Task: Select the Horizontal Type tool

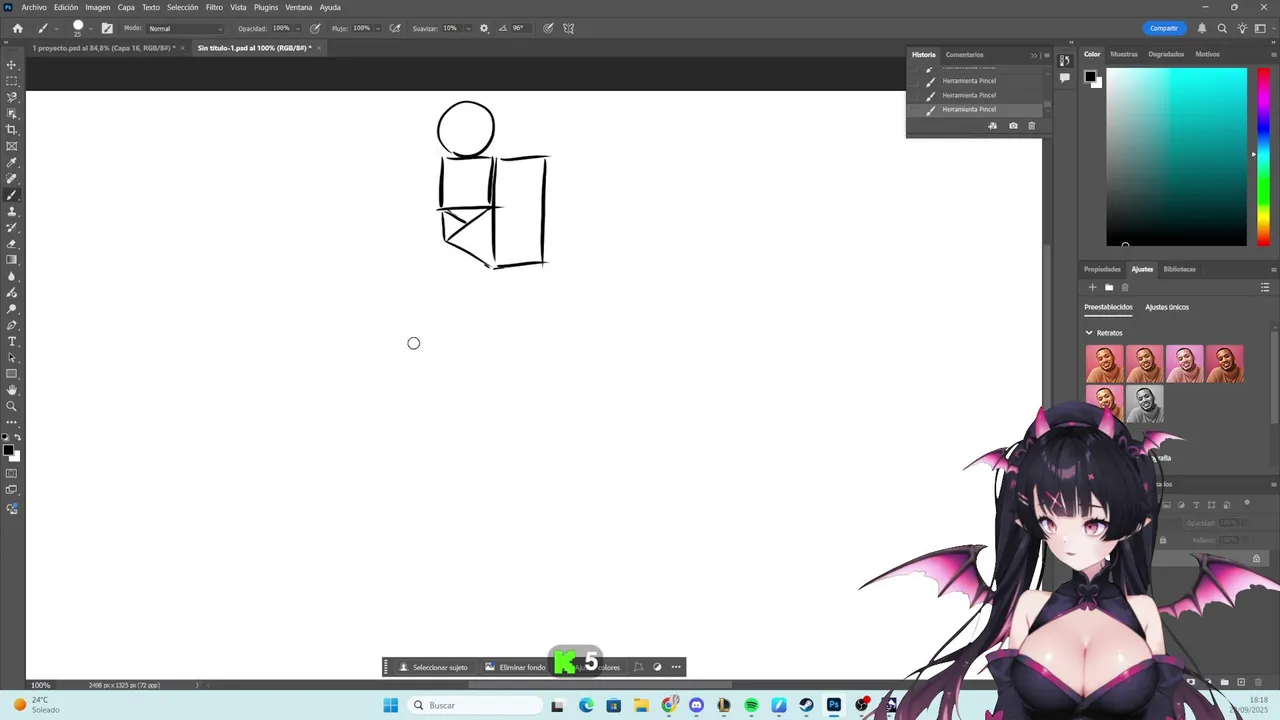Action: 12,341
